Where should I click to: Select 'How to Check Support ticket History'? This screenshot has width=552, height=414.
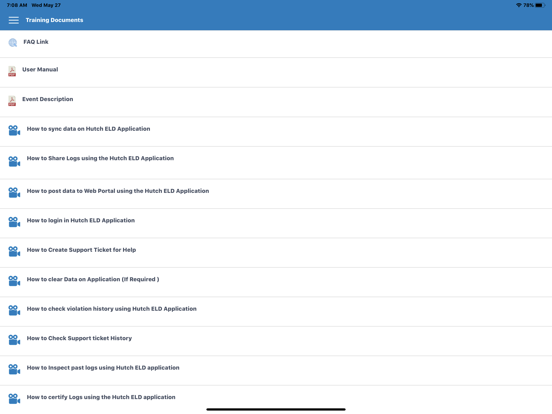click(x=276, y=341)
